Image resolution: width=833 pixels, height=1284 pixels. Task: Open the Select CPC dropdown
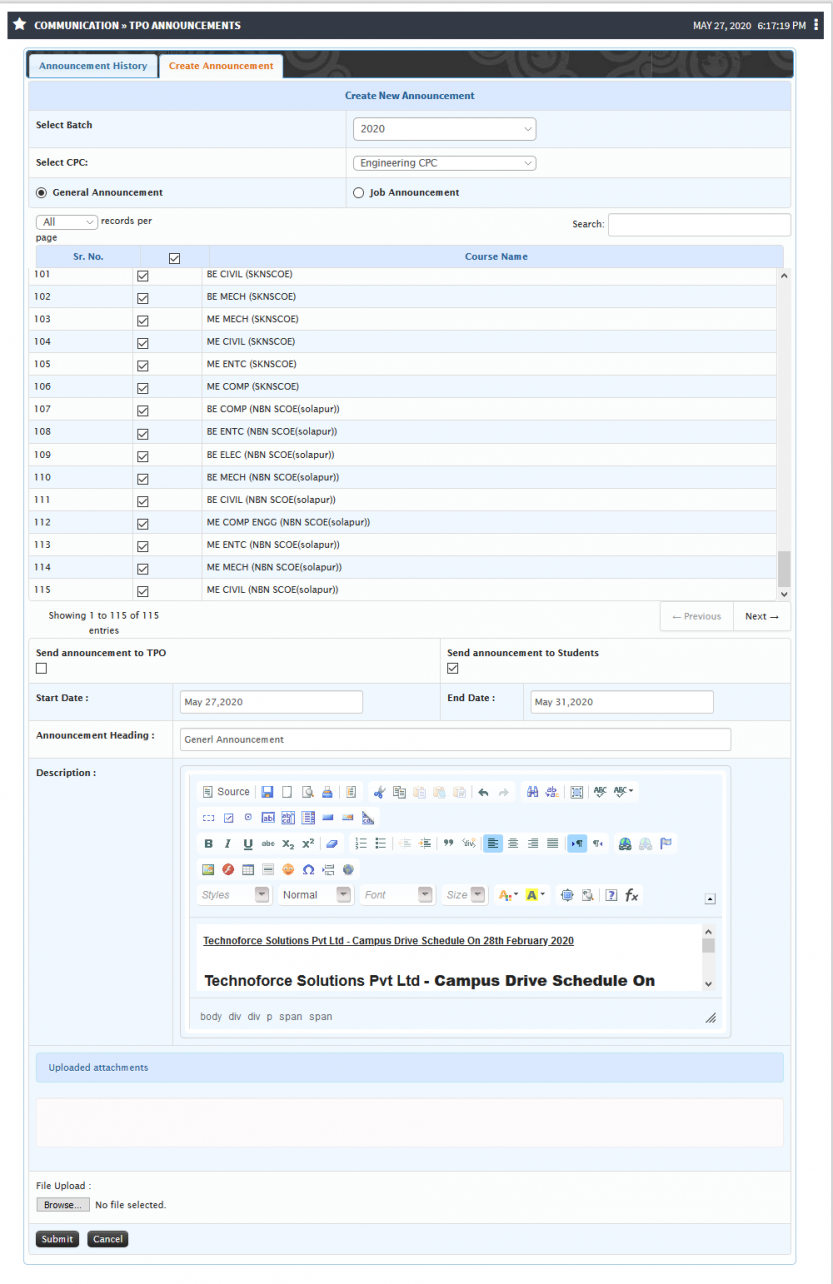444,163
